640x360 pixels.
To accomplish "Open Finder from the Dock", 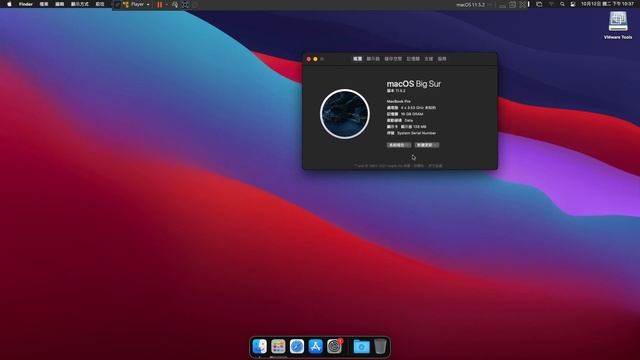I will 260,347.
